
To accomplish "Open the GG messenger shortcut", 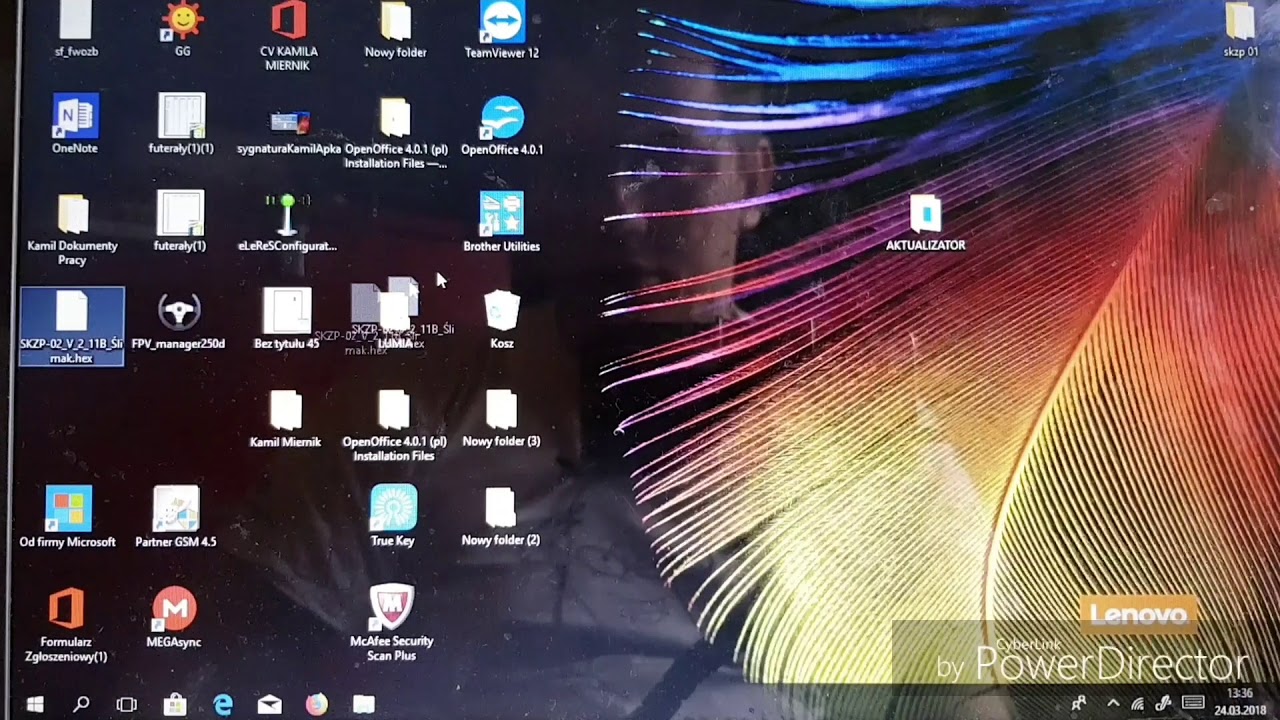I will point(182,28).
